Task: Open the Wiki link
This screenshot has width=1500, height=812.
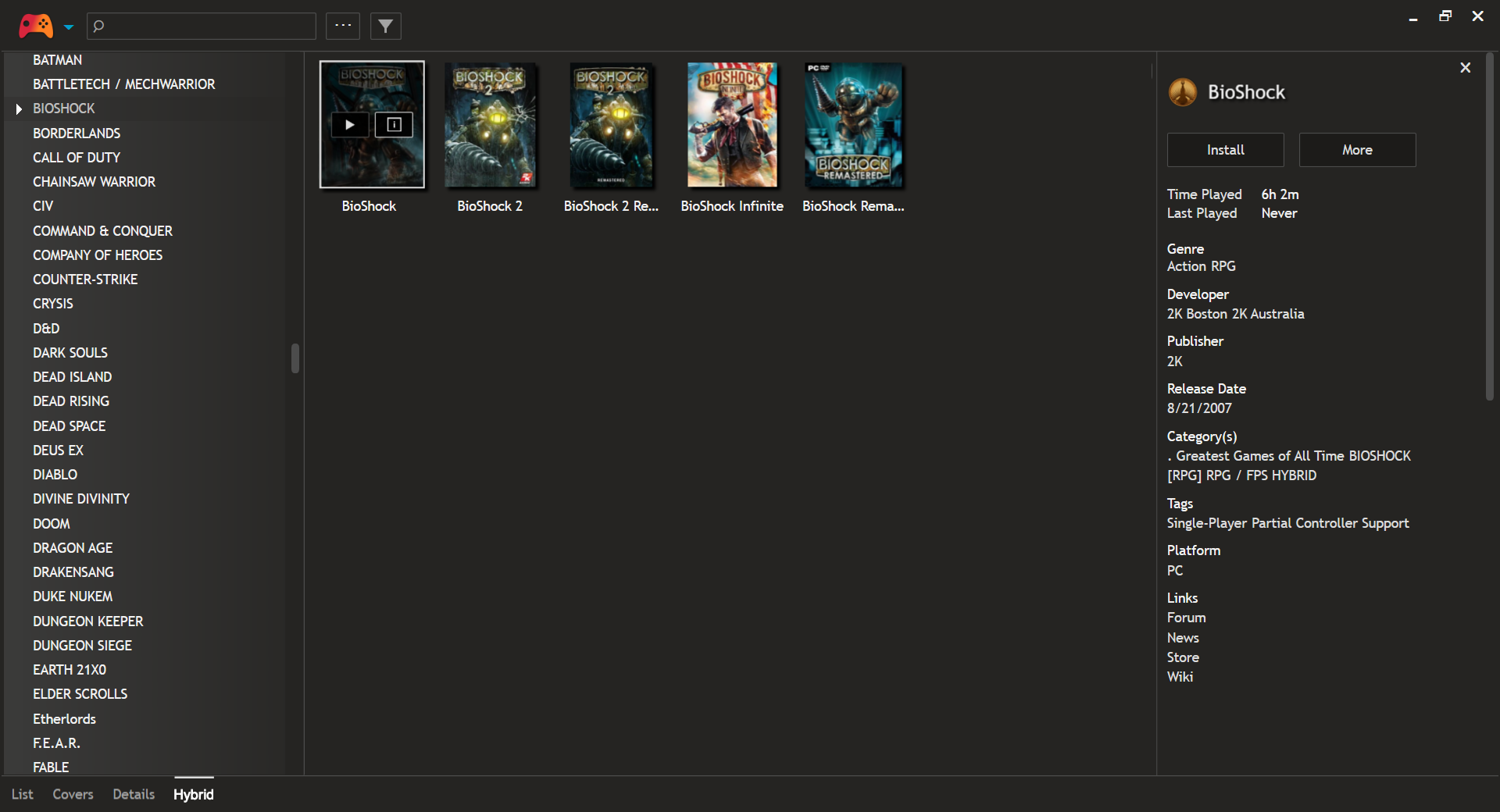Action: pyautogui.click(x=1180, y=677)
